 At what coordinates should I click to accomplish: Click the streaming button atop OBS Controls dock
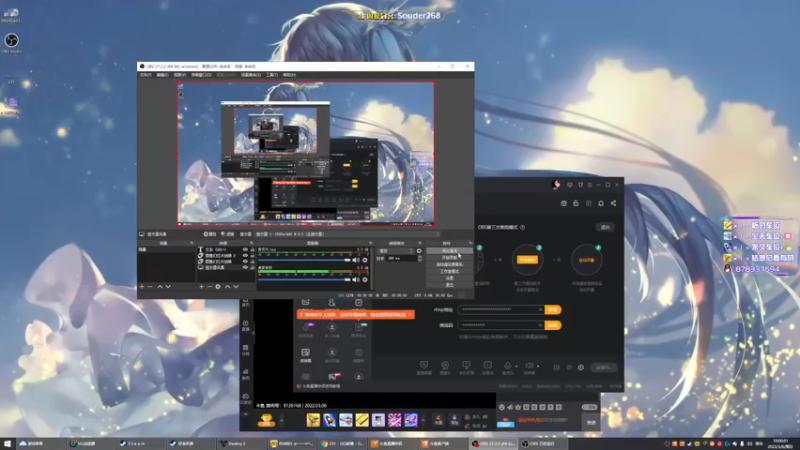click(449, 251)
